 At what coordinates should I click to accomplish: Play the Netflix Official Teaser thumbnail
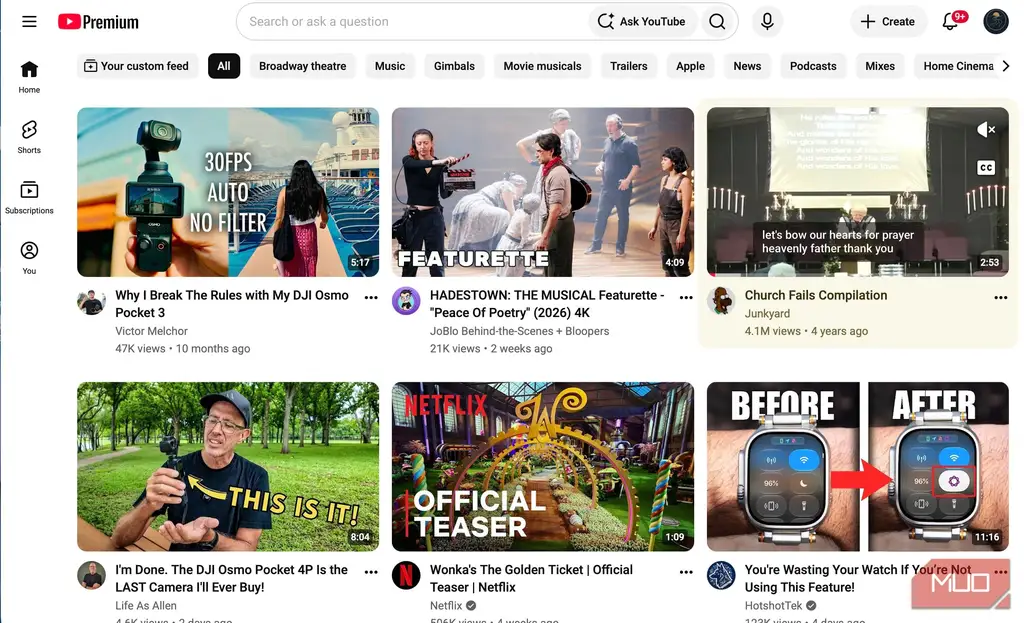point(543,466)
